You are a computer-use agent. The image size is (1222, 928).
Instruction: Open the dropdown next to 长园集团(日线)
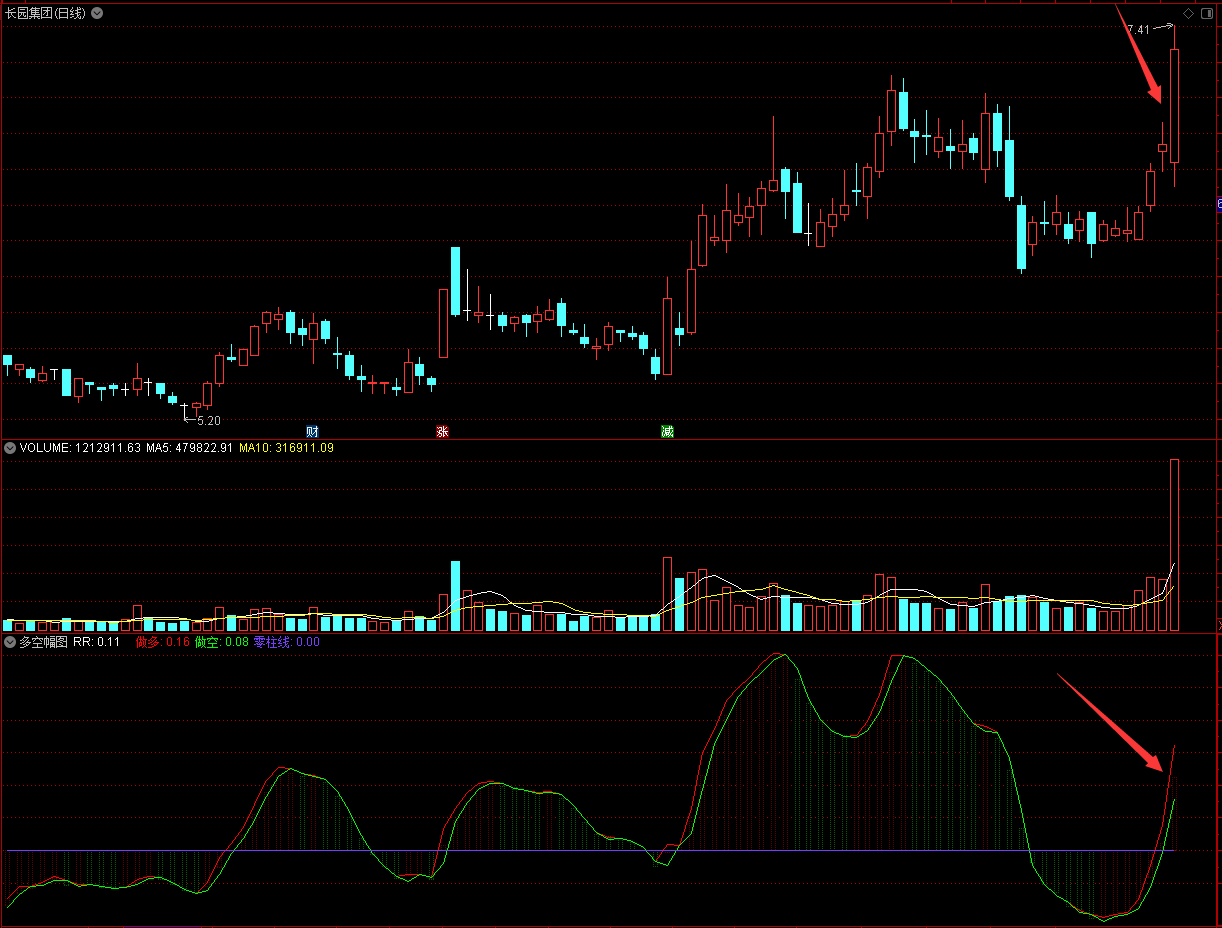coord(97,13)
